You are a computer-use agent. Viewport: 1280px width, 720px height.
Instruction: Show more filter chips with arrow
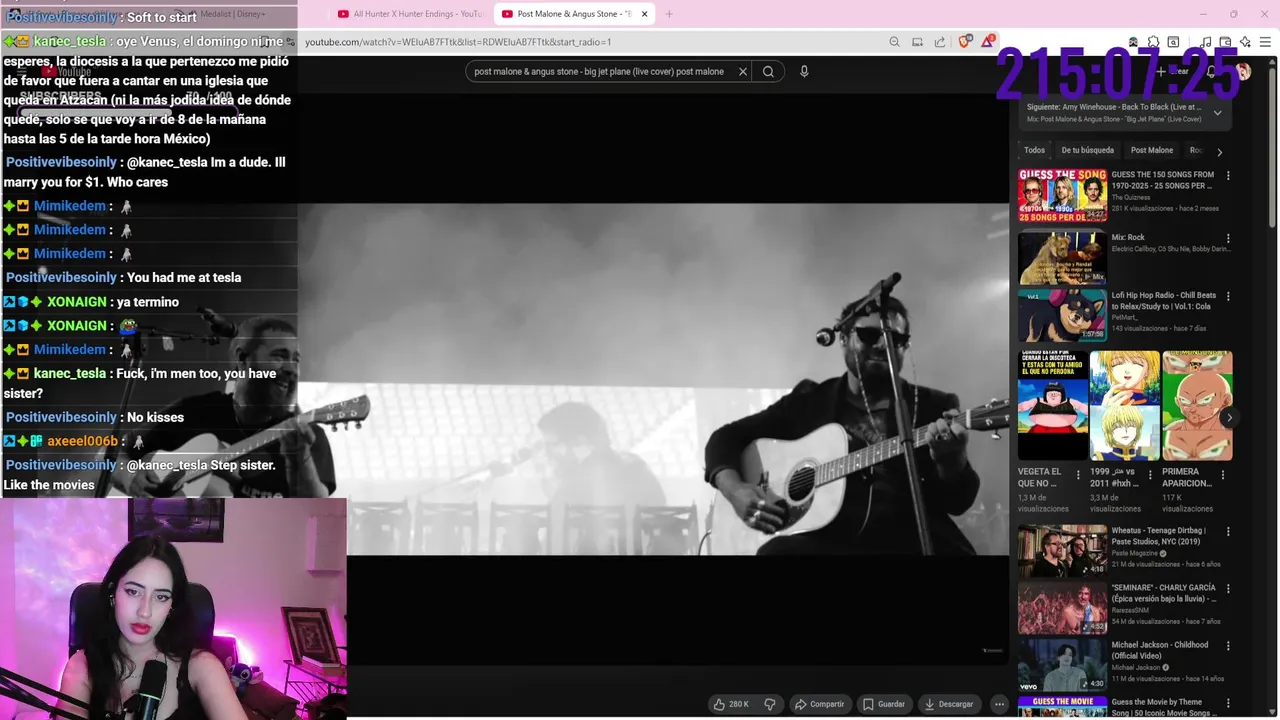[x=1219, y=151]
